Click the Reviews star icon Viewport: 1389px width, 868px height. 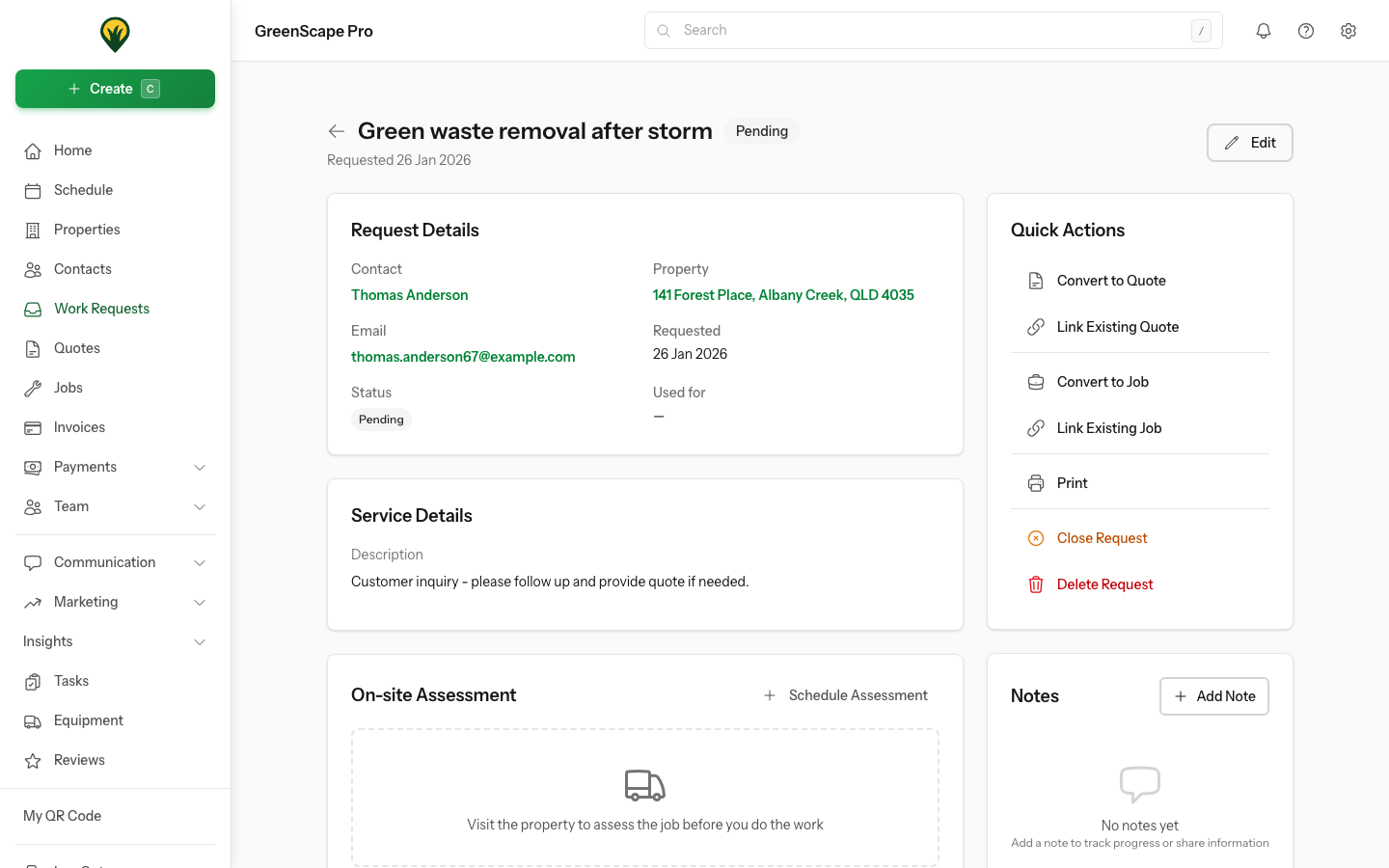pos(33,760)
